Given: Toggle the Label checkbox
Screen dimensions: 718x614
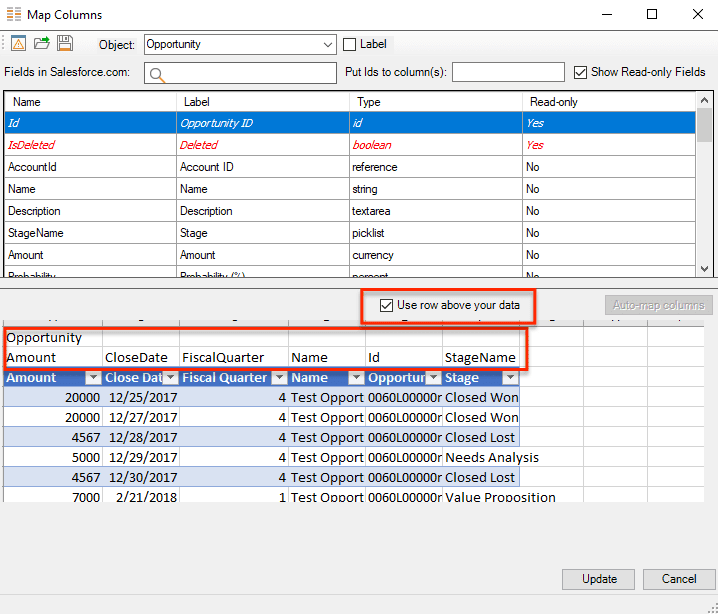Looking at the screenshot, I should pyautogui.click(x=349, y=44).
